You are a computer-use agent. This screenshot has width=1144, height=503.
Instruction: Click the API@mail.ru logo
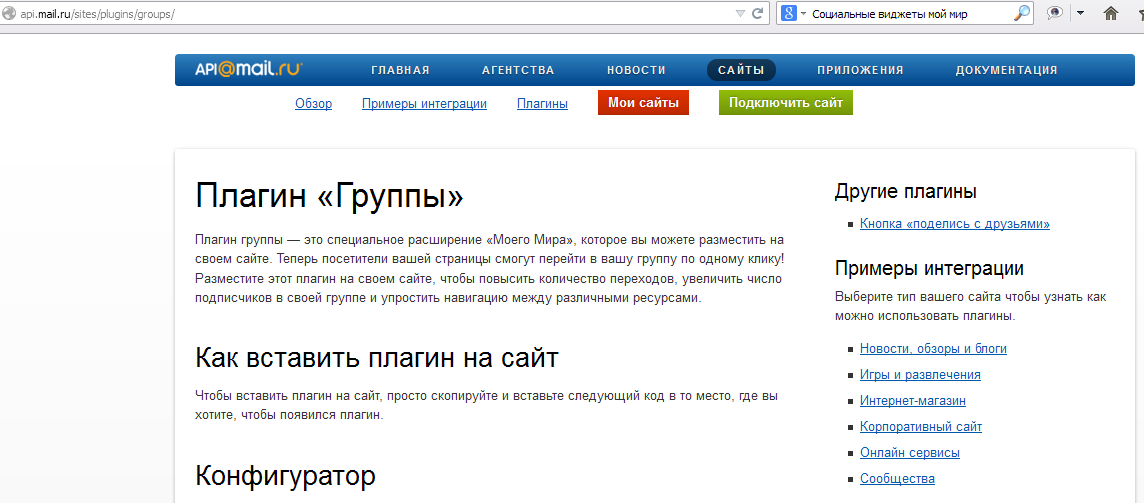(x=249, y=70)
